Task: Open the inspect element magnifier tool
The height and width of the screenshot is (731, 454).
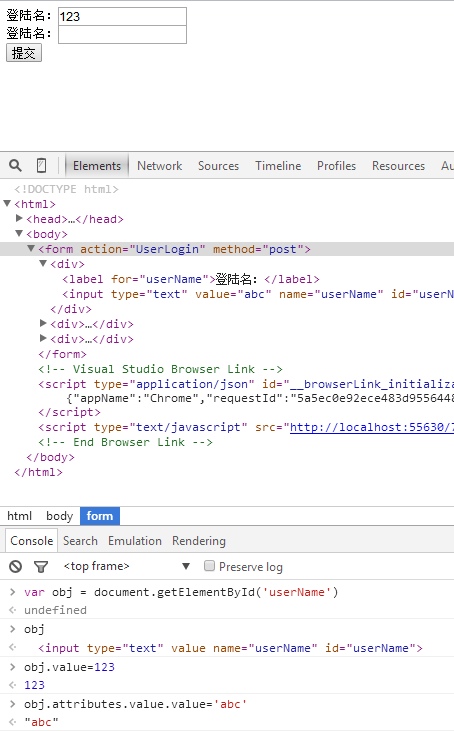Action: point(15,166)
